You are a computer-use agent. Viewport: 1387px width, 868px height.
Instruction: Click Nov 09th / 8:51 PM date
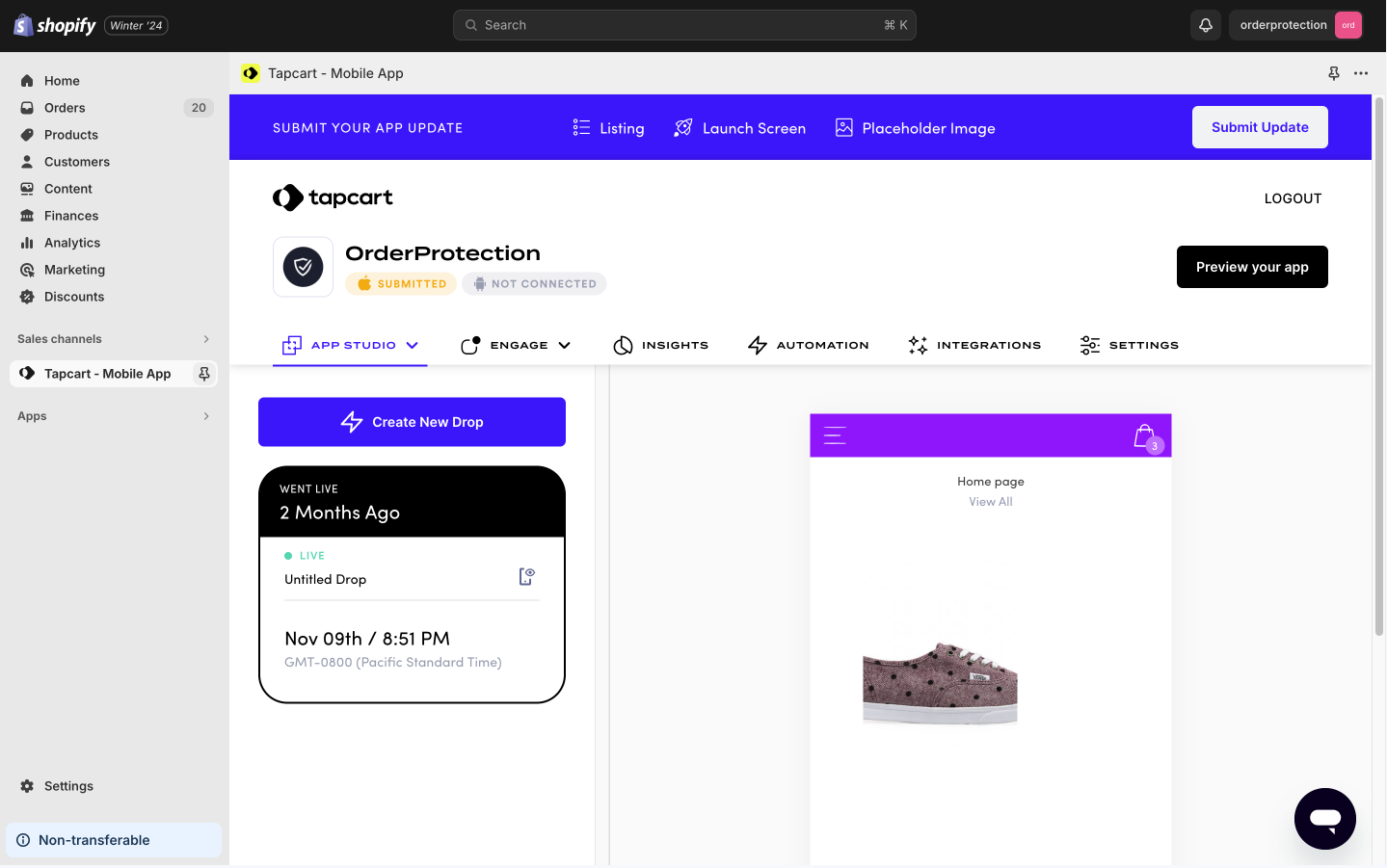pyautogui.click(x=367, y=639)
